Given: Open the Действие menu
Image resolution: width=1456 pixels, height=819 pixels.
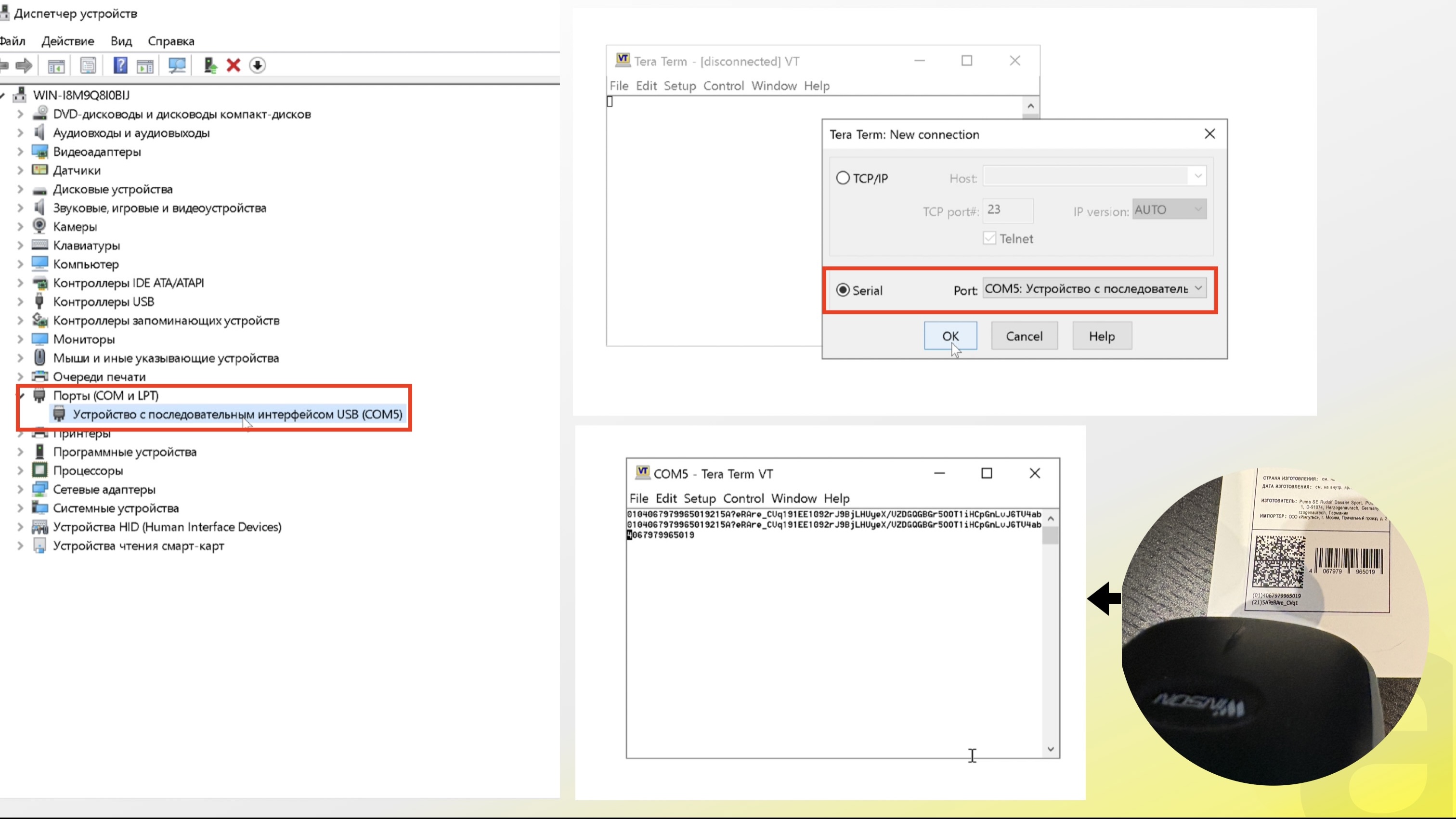Looking at the screenshot, I should (x=68, y=41).
